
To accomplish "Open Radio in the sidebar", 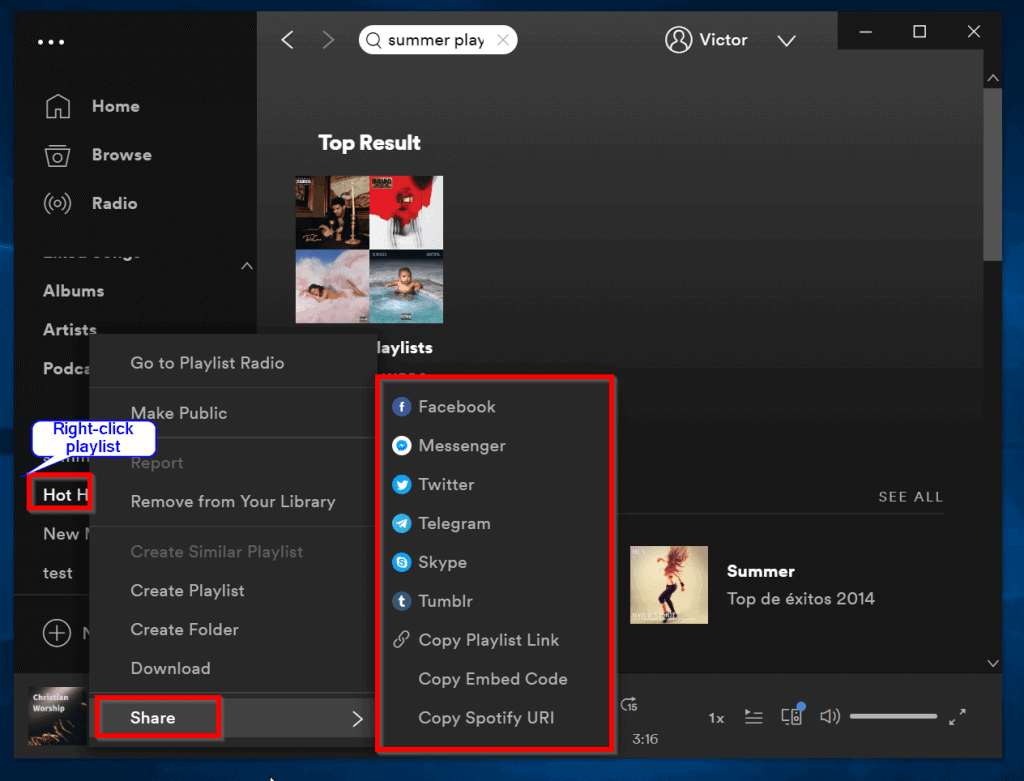I will coord(114,203).
